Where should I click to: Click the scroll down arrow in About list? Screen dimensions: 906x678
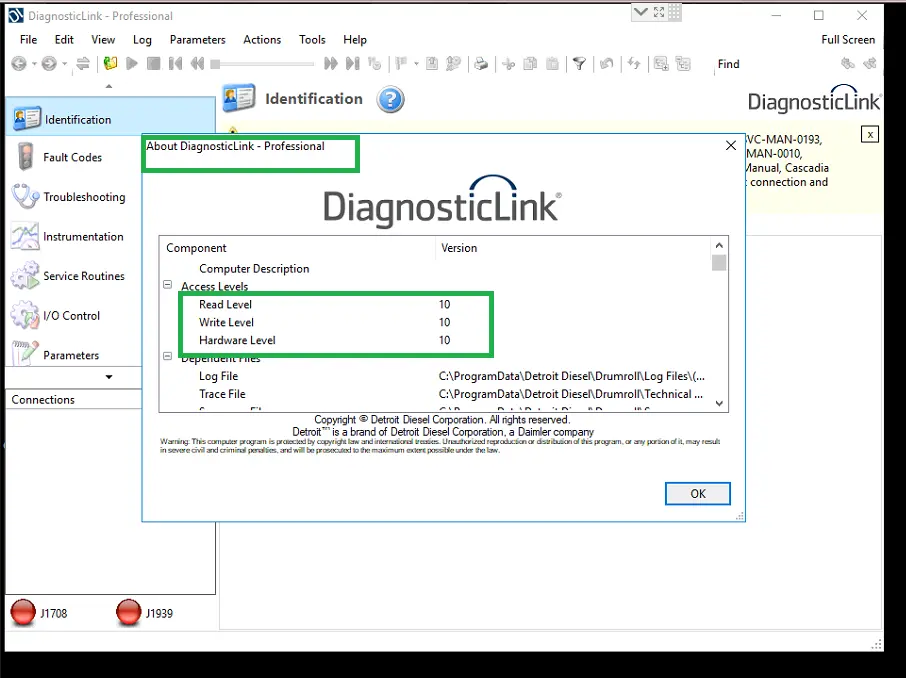tap(719, 403)
